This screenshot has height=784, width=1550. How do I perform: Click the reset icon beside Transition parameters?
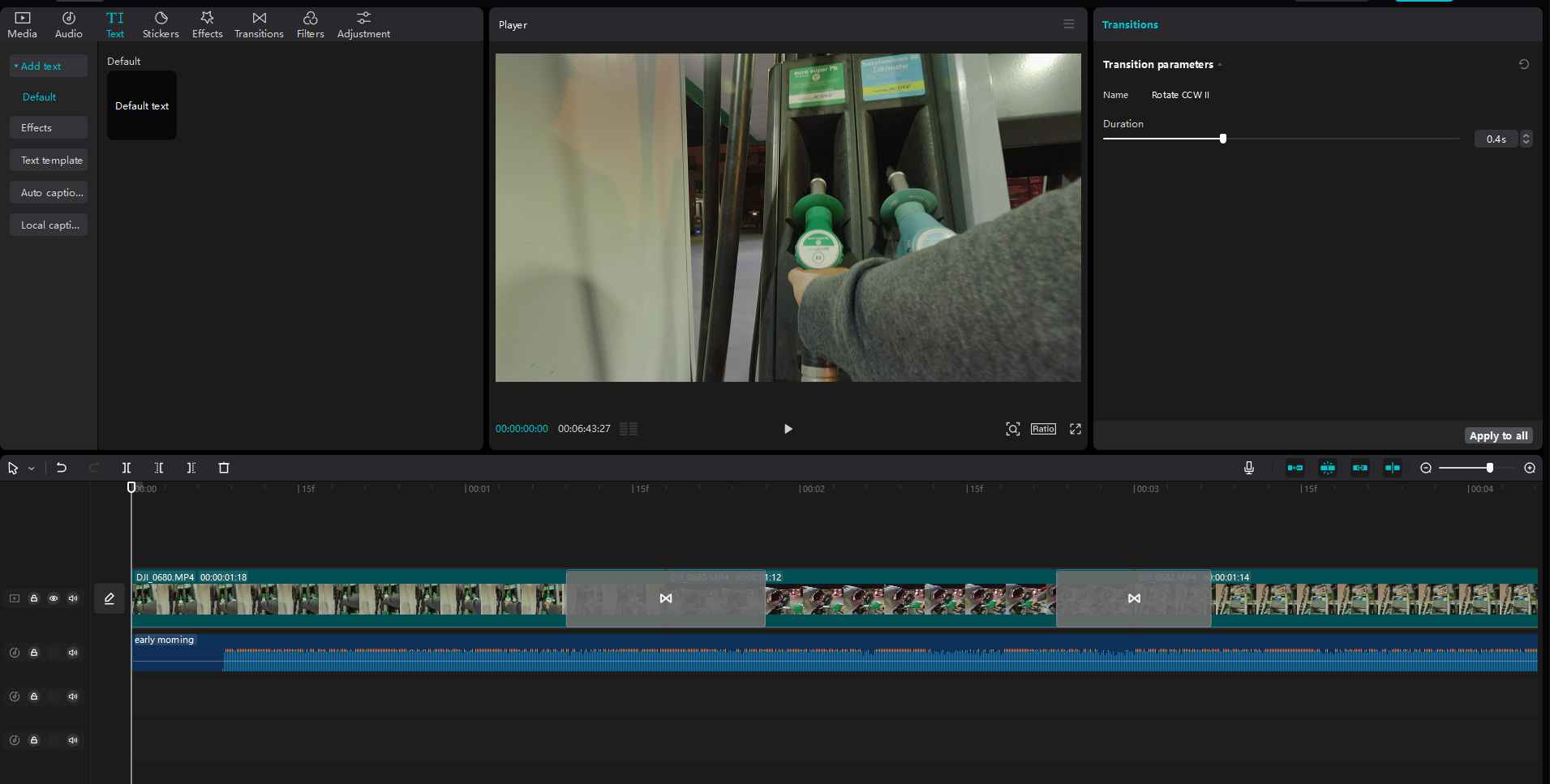click(1524, 64)
